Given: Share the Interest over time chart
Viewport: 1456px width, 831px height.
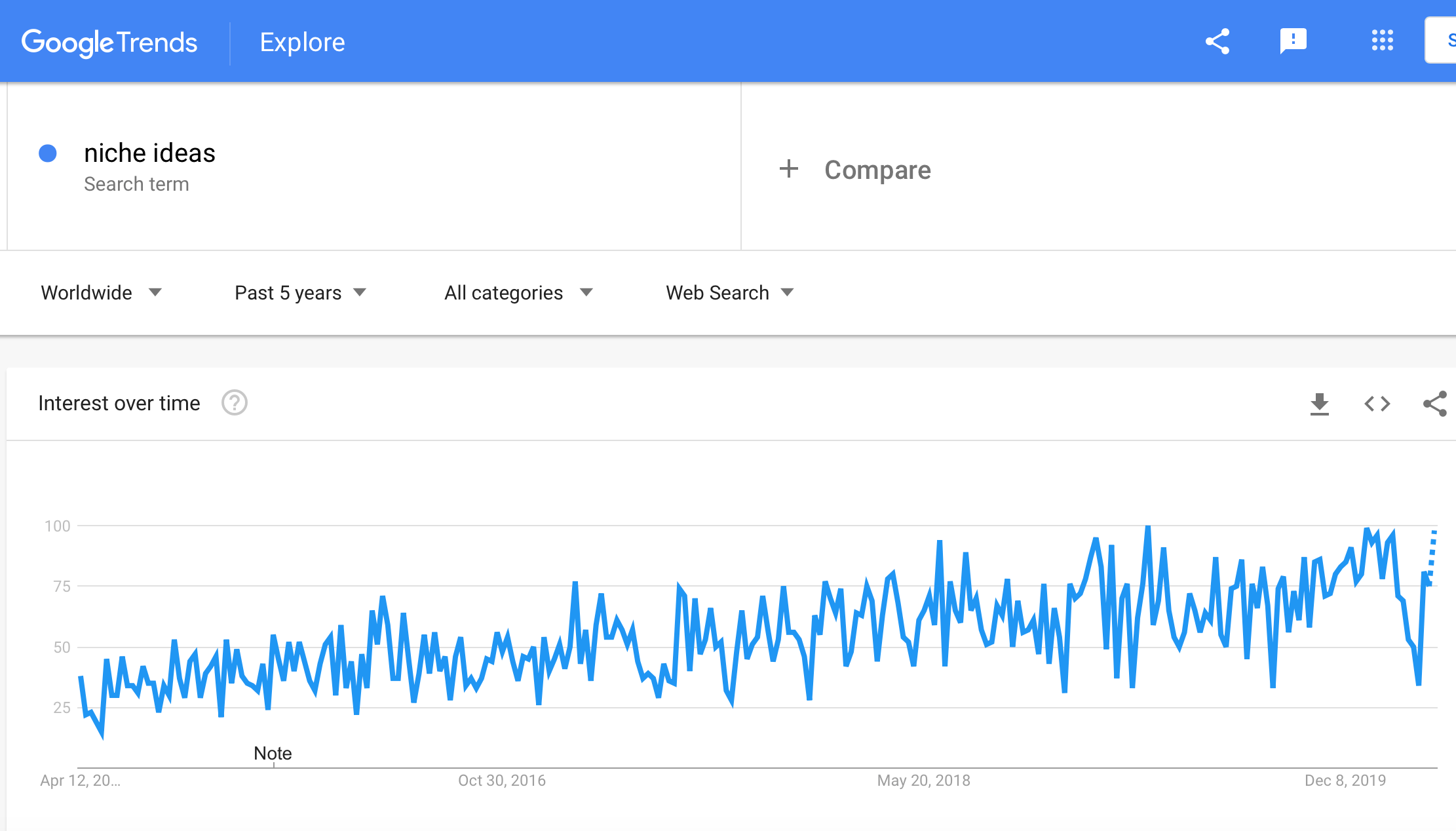Looking at the screenshot, I should (1434, 404).
